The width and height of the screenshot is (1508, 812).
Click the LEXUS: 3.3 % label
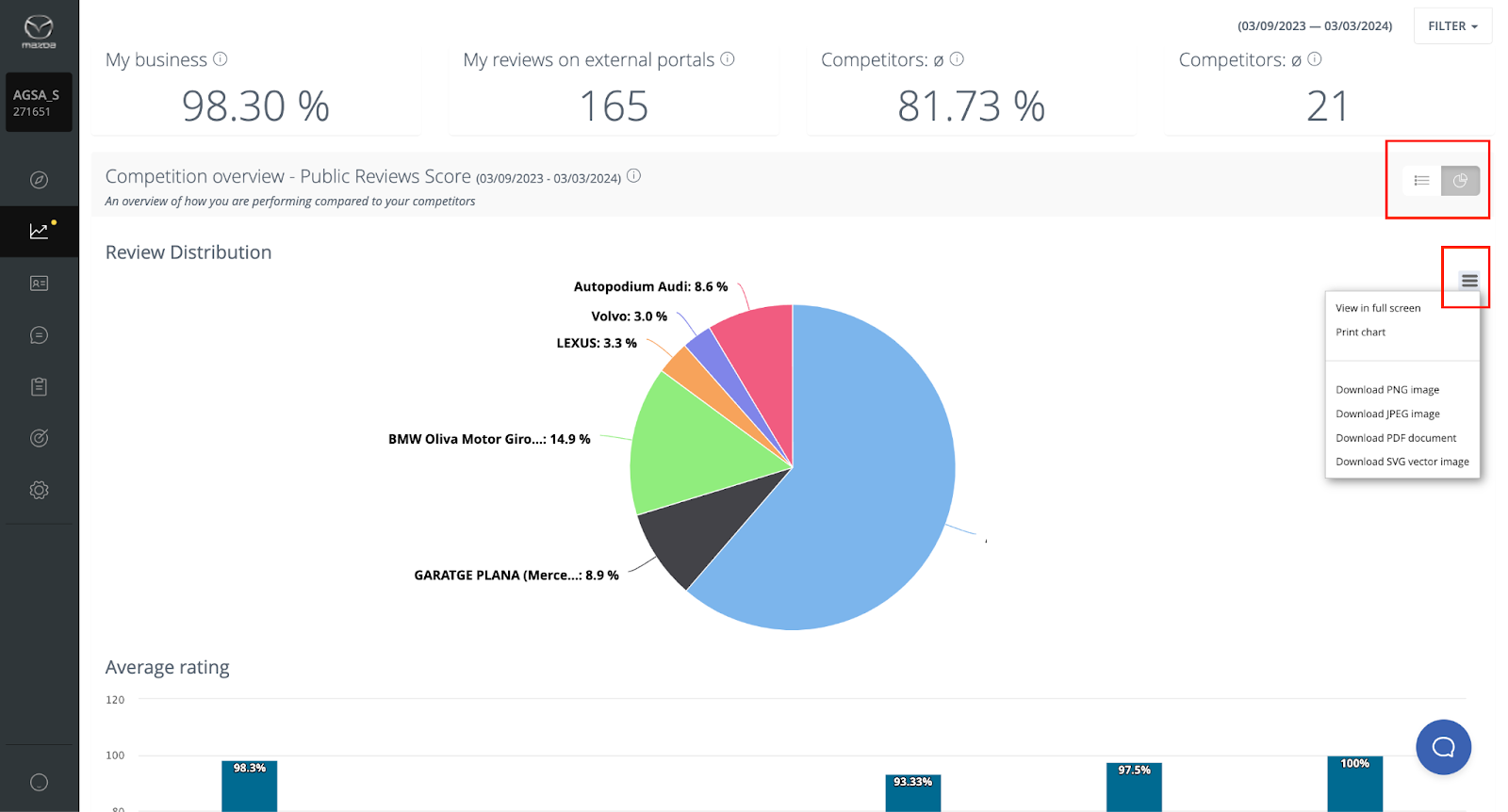click(597, 343)
